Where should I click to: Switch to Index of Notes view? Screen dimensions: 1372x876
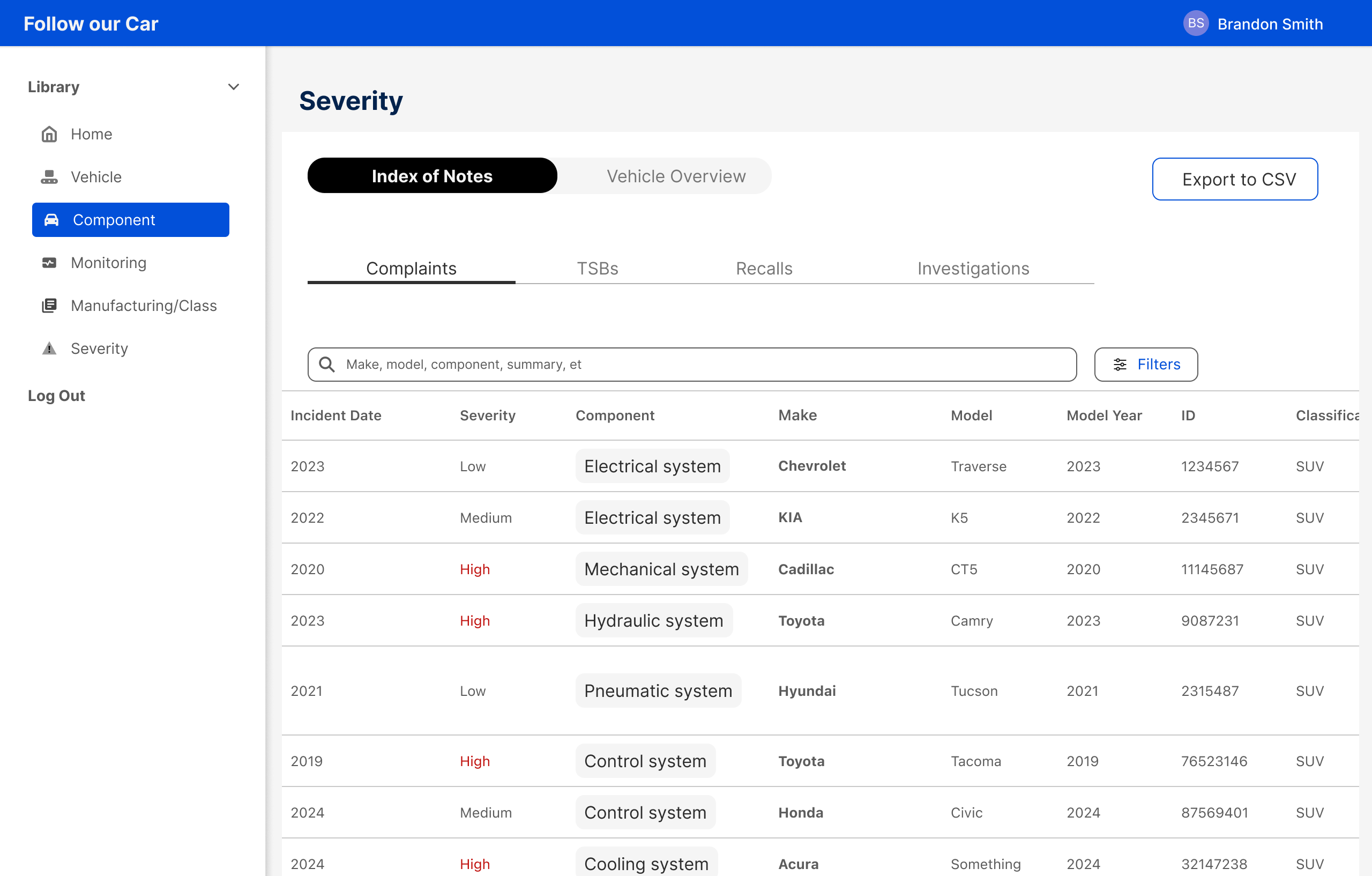(x=432, y=176)
